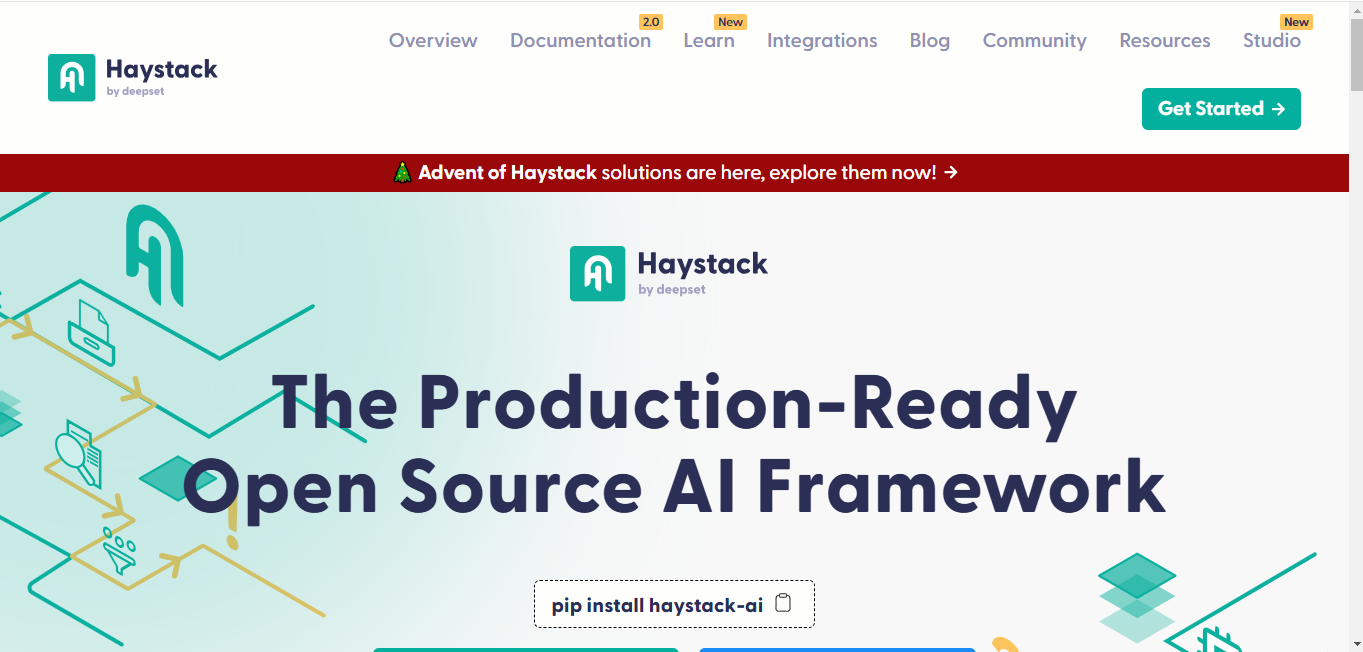Open the Learn menu item

click(x=709, y=40)
